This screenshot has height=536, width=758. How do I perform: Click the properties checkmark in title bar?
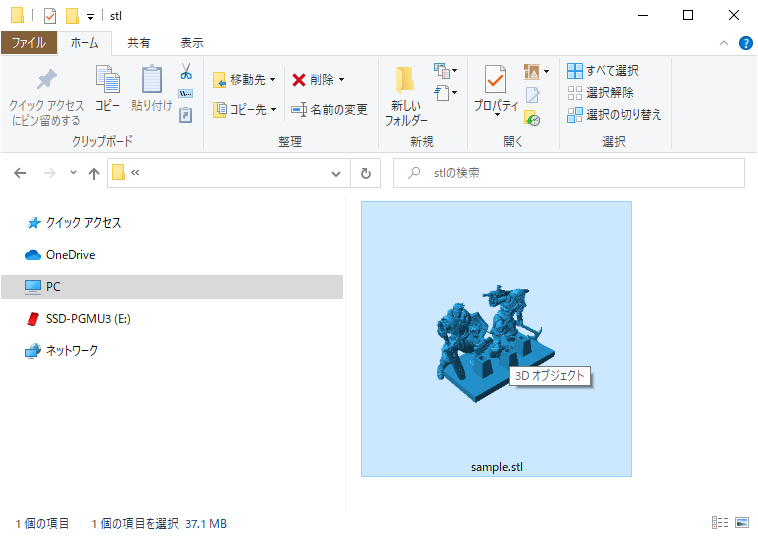[x=50, y=16]
